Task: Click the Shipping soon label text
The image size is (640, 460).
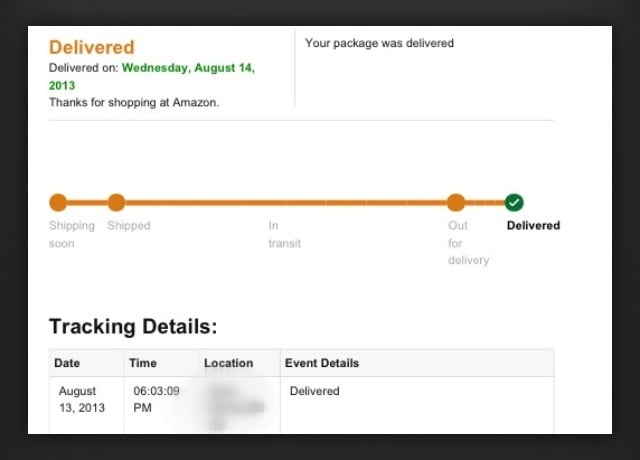Action: pos(71,234)
